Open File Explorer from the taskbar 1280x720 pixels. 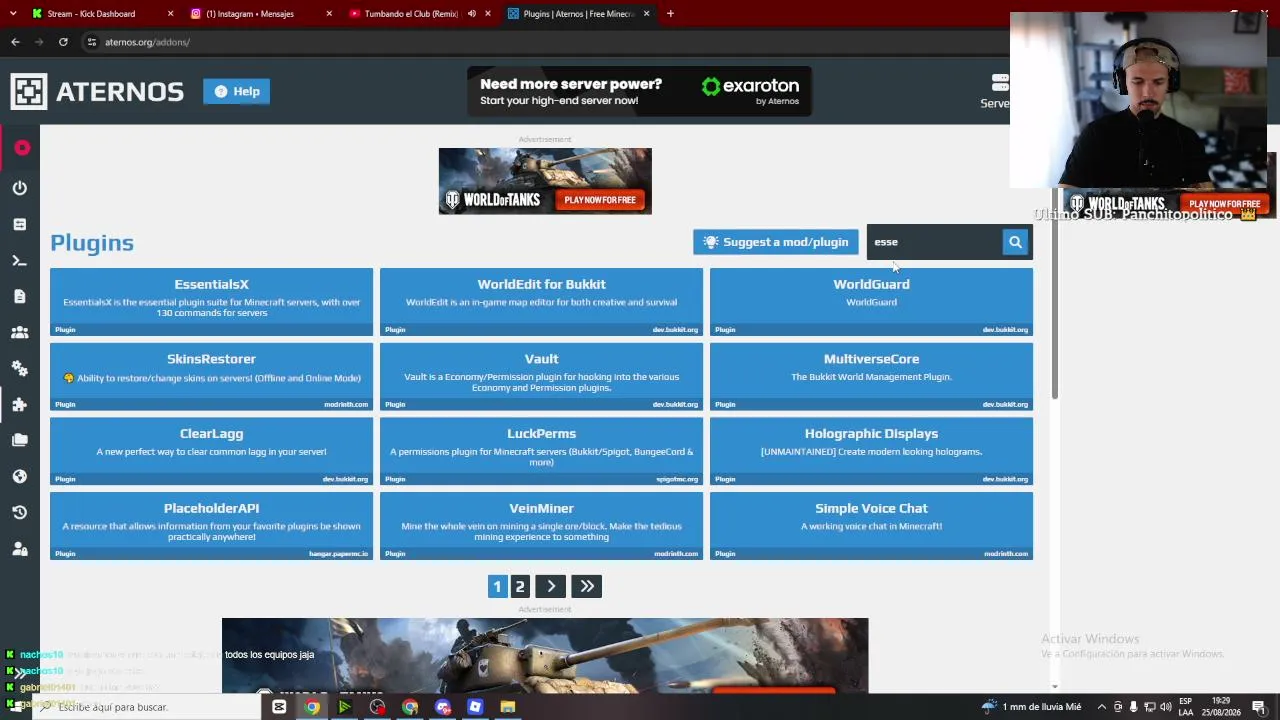(508, 707)
